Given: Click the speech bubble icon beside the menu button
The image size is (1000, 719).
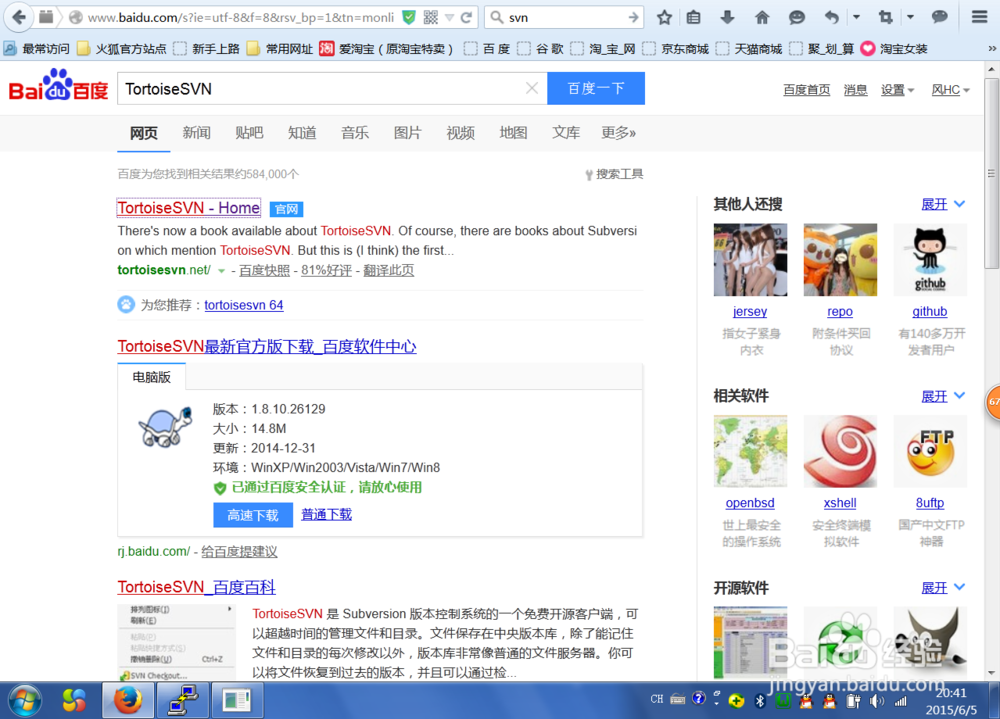Looking at the screenshot, I should 939,17.
